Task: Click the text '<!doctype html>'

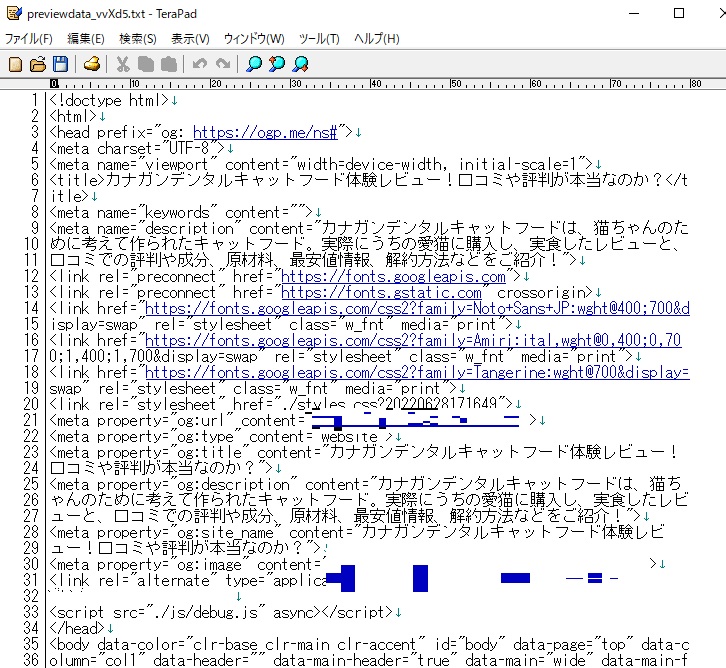Action: pyautogui.click(x=109, y=100)
